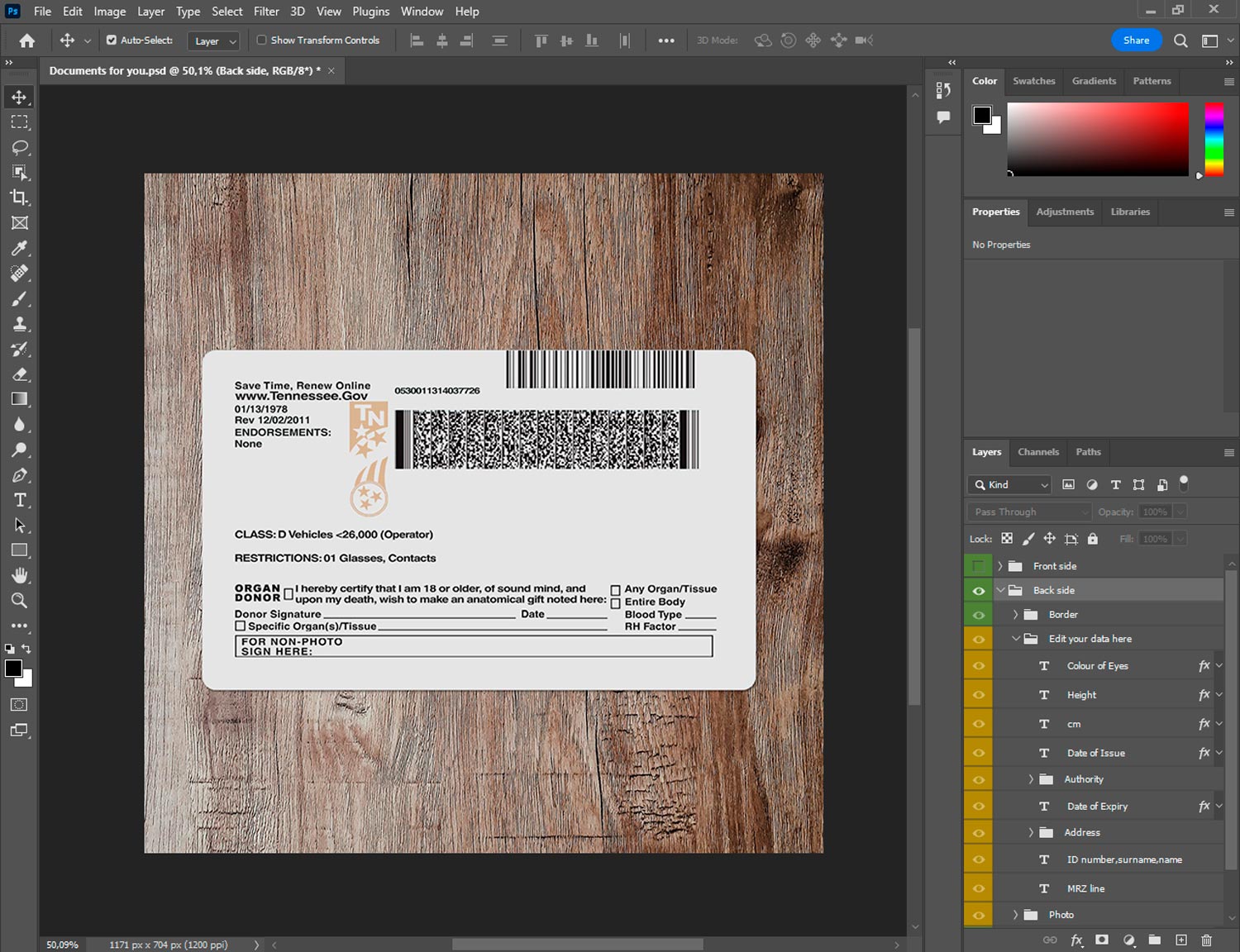
Task: Click the delete layer trash icon
Action: click(1206, 940)
